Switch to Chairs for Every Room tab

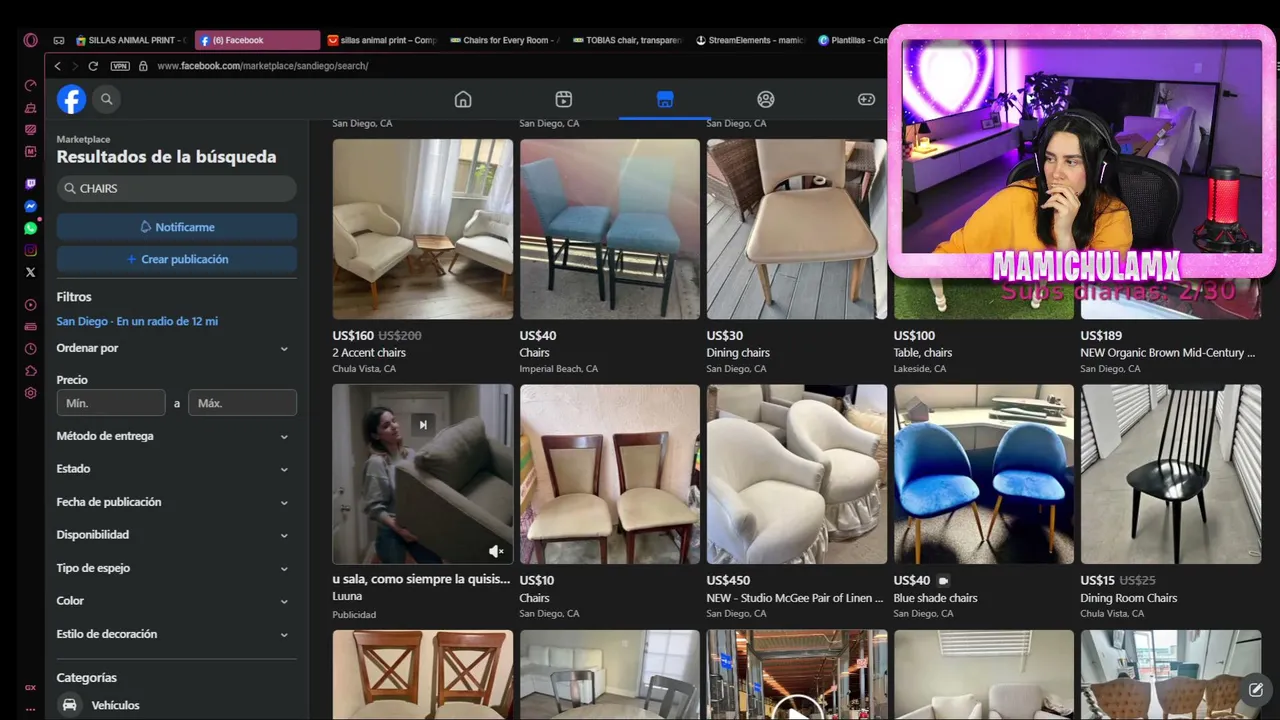[x=506, y=40]
